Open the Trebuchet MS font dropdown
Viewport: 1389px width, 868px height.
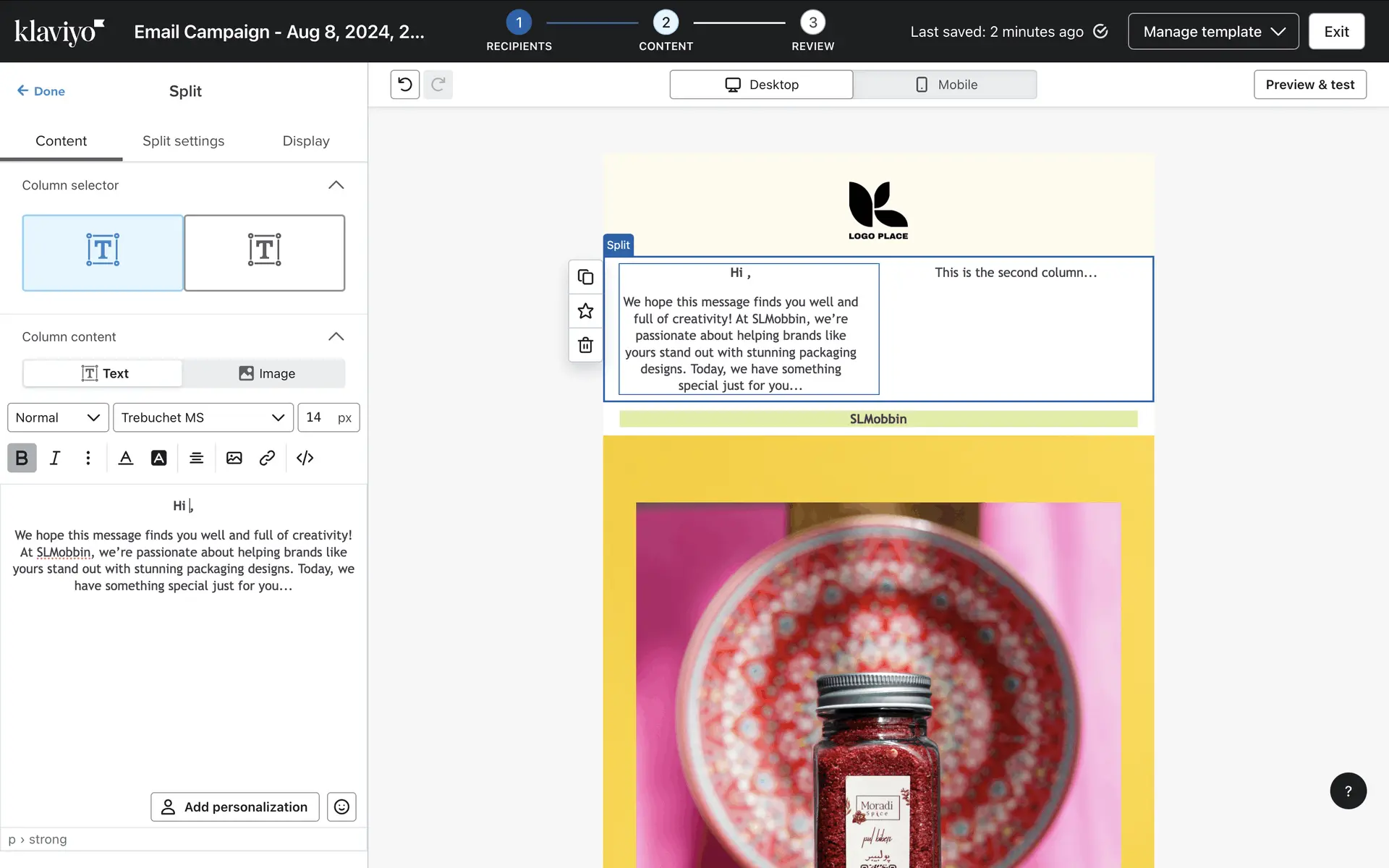coord(203,417)
